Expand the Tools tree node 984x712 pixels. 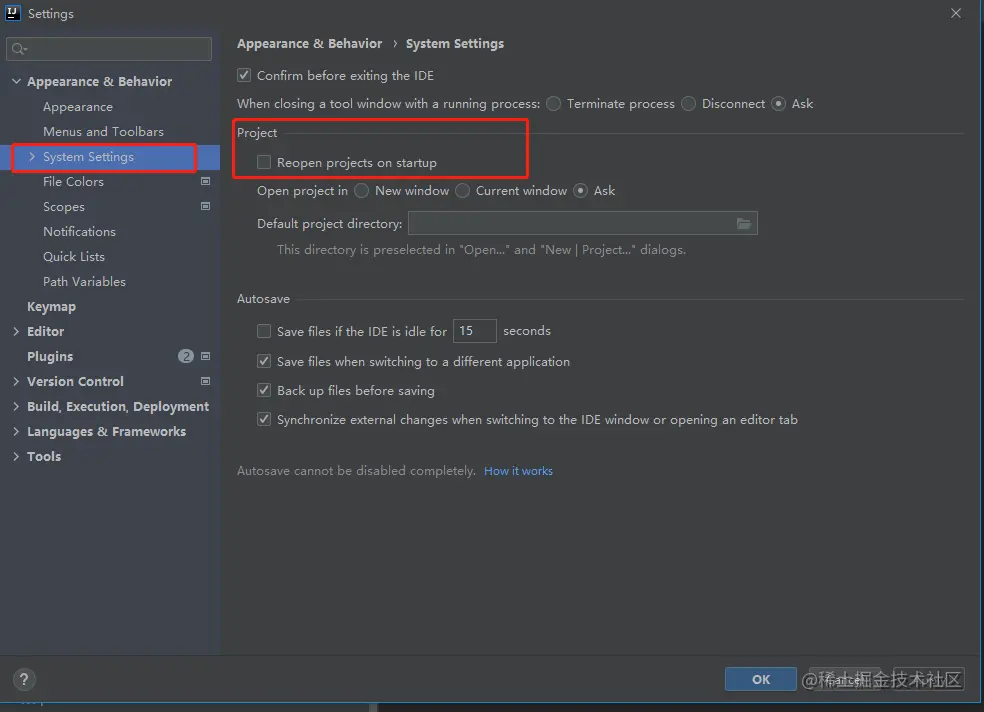point(16,457)
